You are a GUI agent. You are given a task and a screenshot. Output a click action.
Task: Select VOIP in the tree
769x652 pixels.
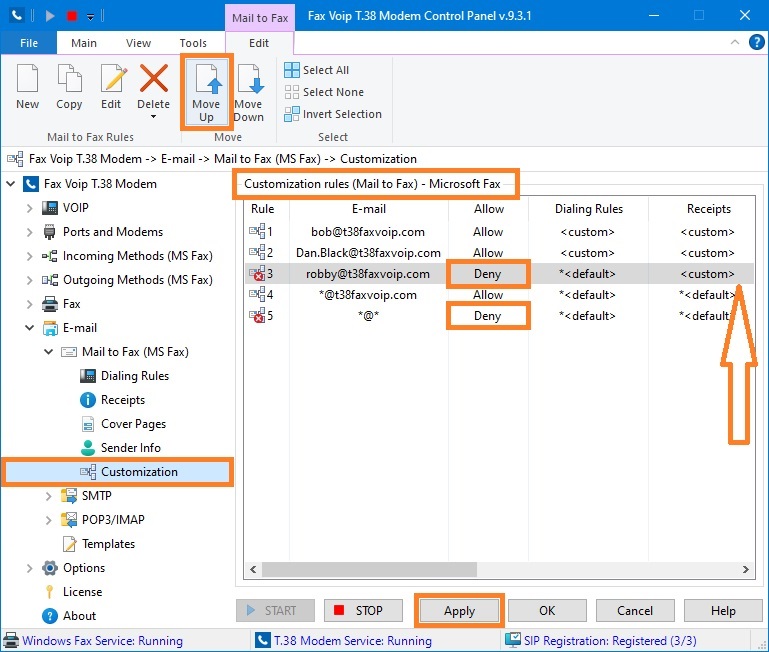76,208
